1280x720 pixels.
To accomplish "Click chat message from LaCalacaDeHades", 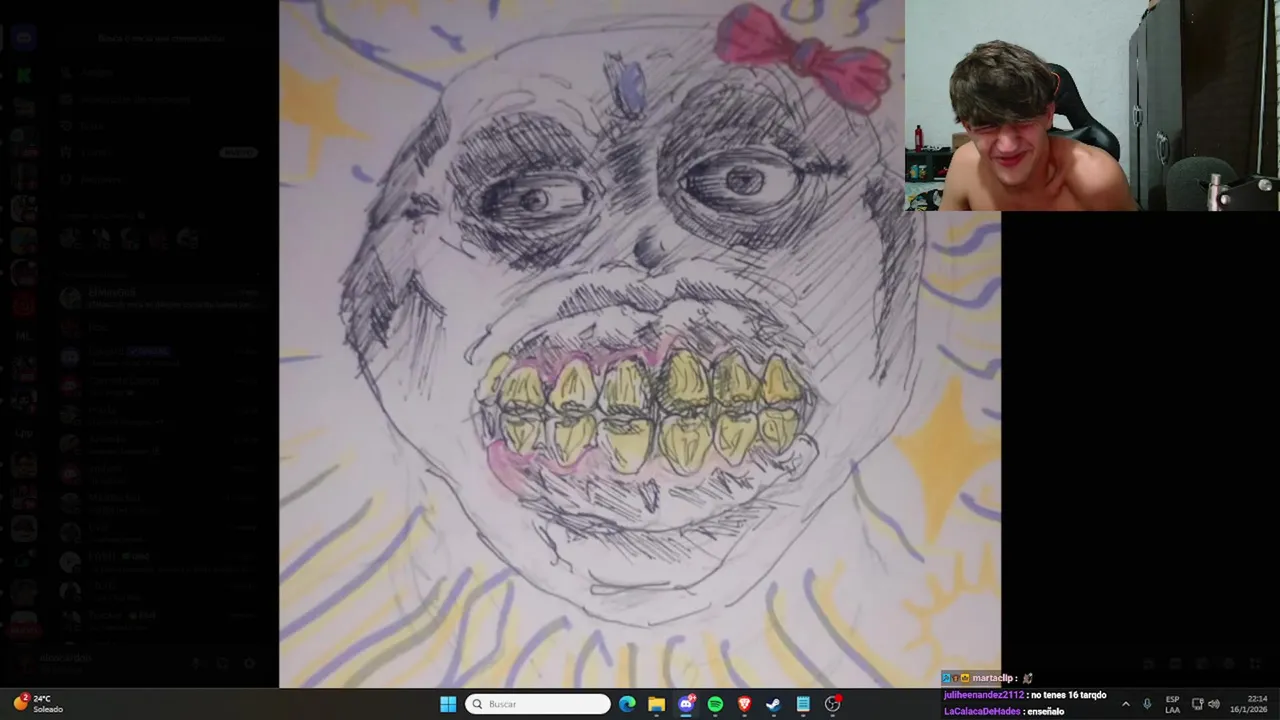I will click(1004, 711).
